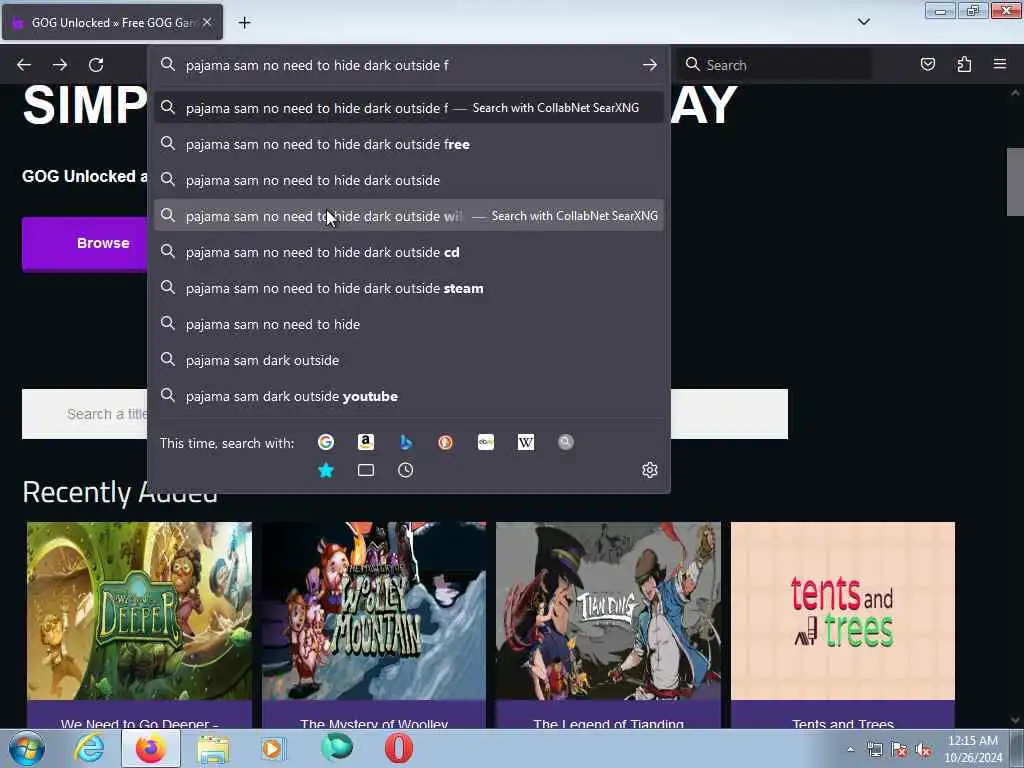
Task: Open The Mystery of Woolley Mountain thumbnail
Action: [x=374, y=611]
